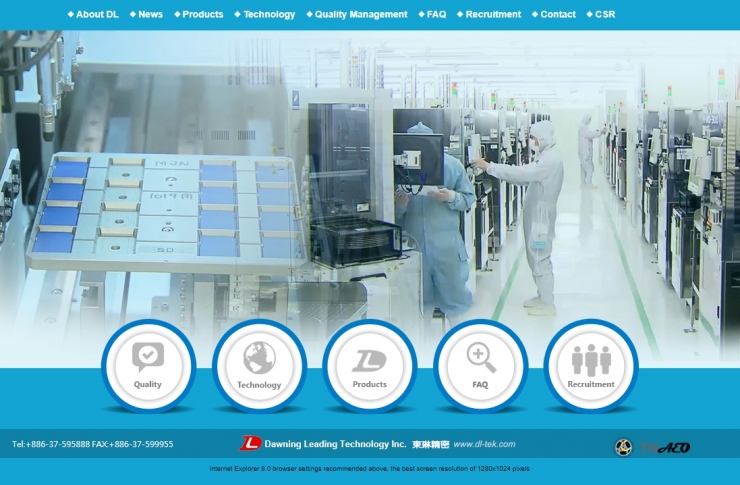Open the Technology globe circle icon
740x485 pixels.
[259, 366]
